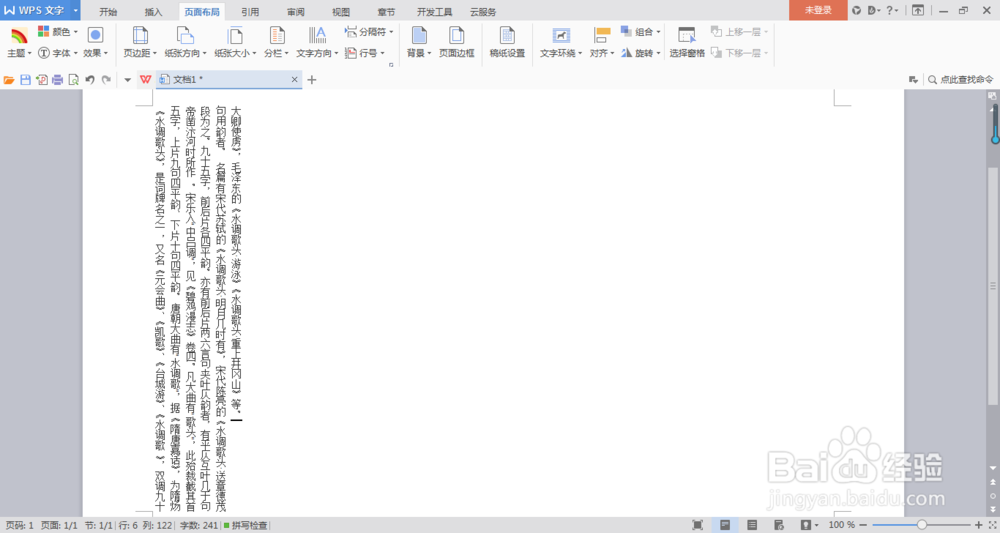Viewport: 1000px width, 533px height.
Task: Click the redo icon
Action: coord(107,80)
